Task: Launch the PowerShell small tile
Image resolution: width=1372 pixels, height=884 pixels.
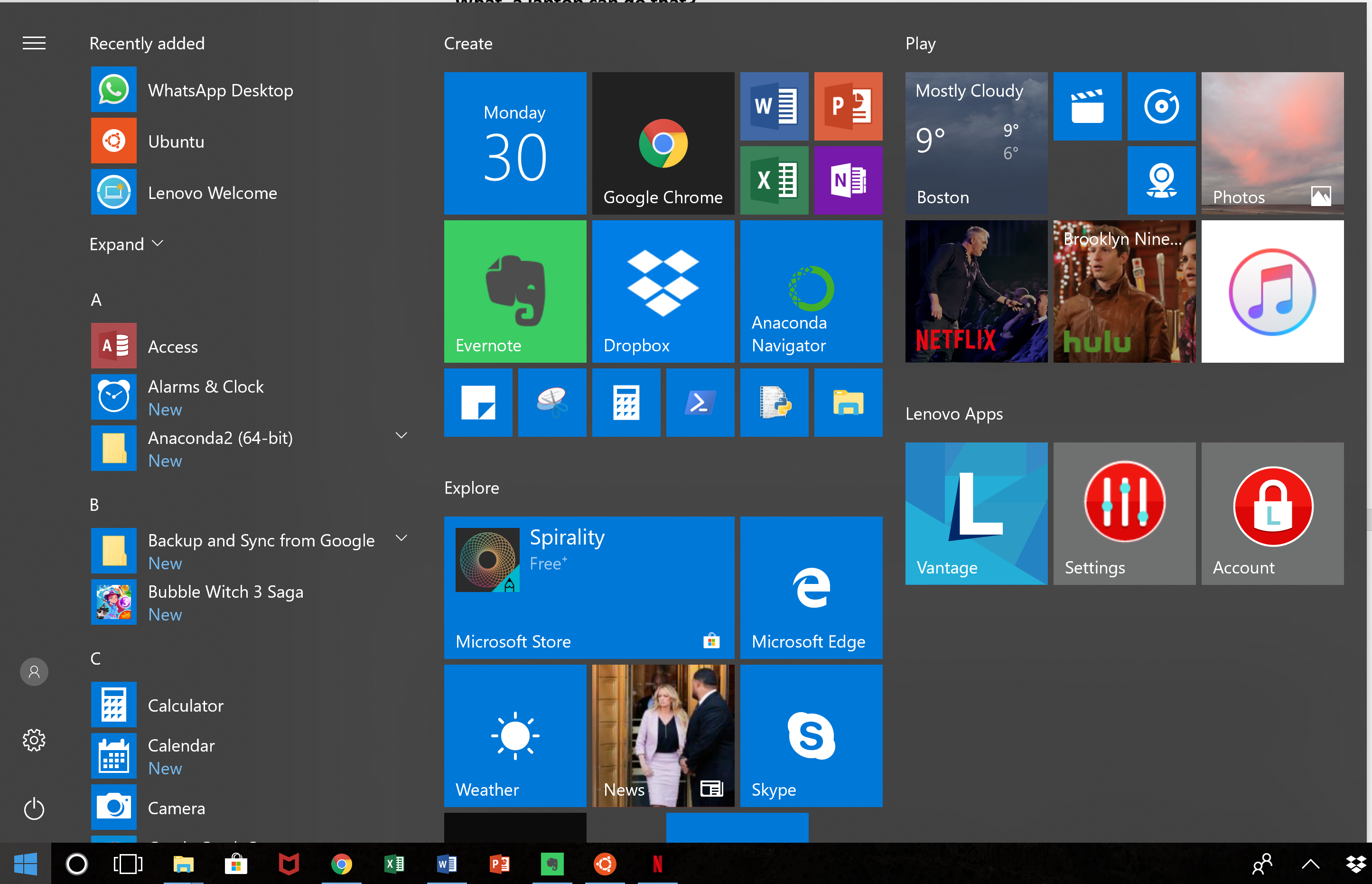Action: [x=700, y=403]
